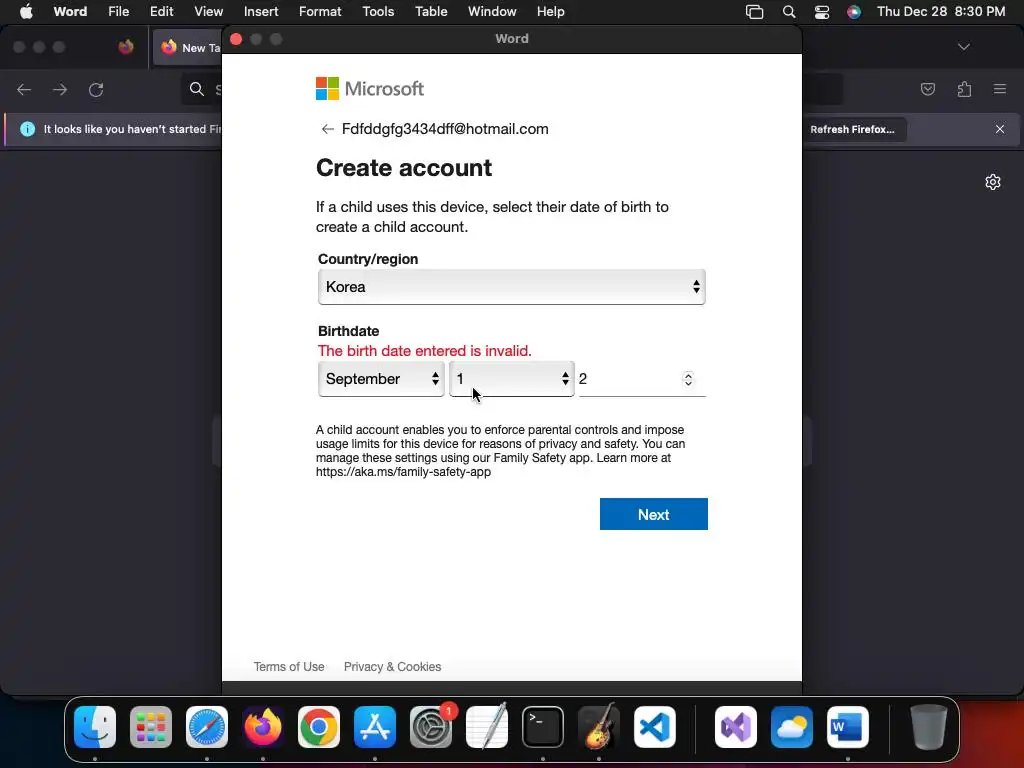Click the Firefox search bar magnifier
1024x768 pixels.
pos(197,89)
